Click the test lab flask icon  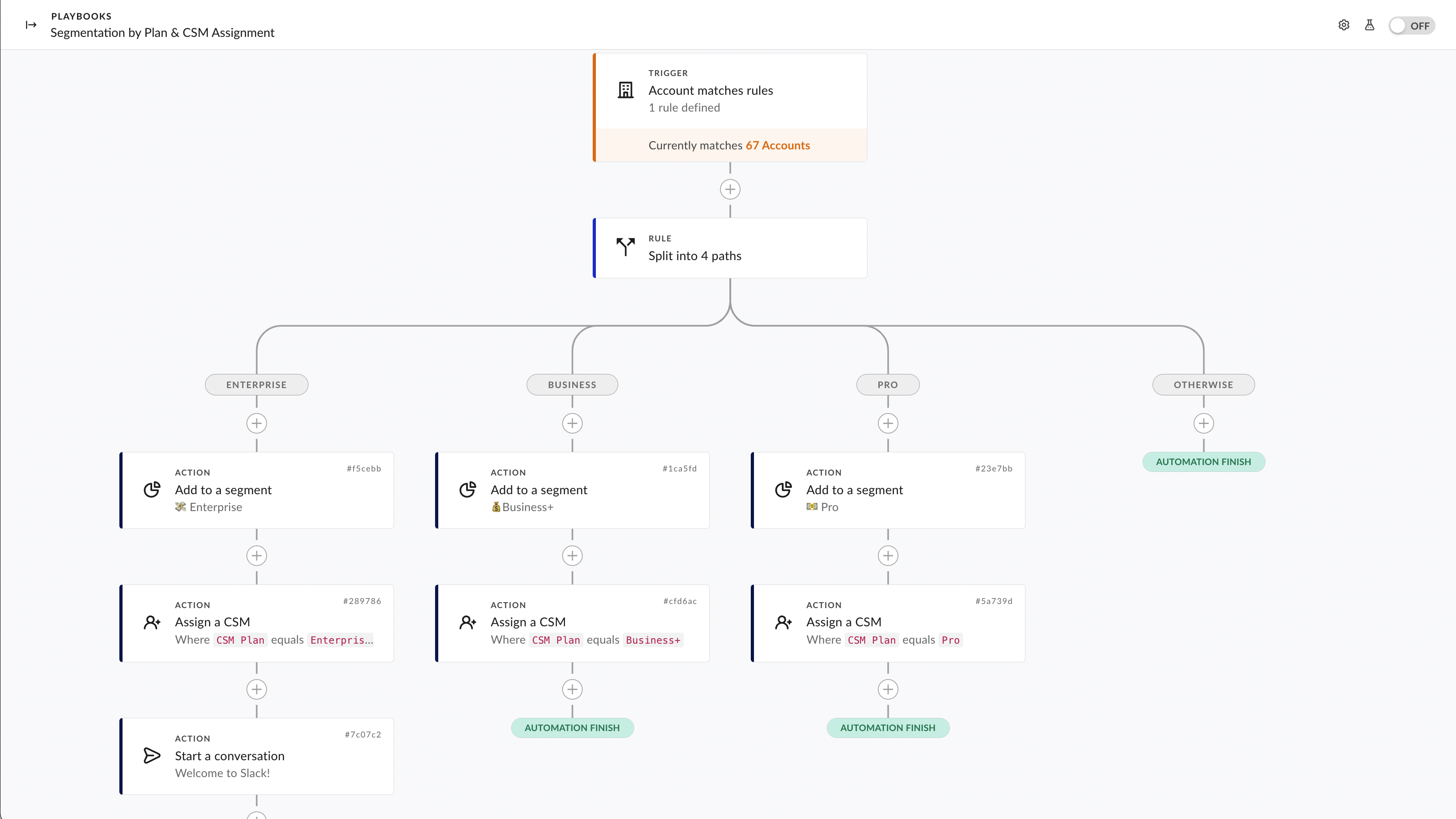1369,25
